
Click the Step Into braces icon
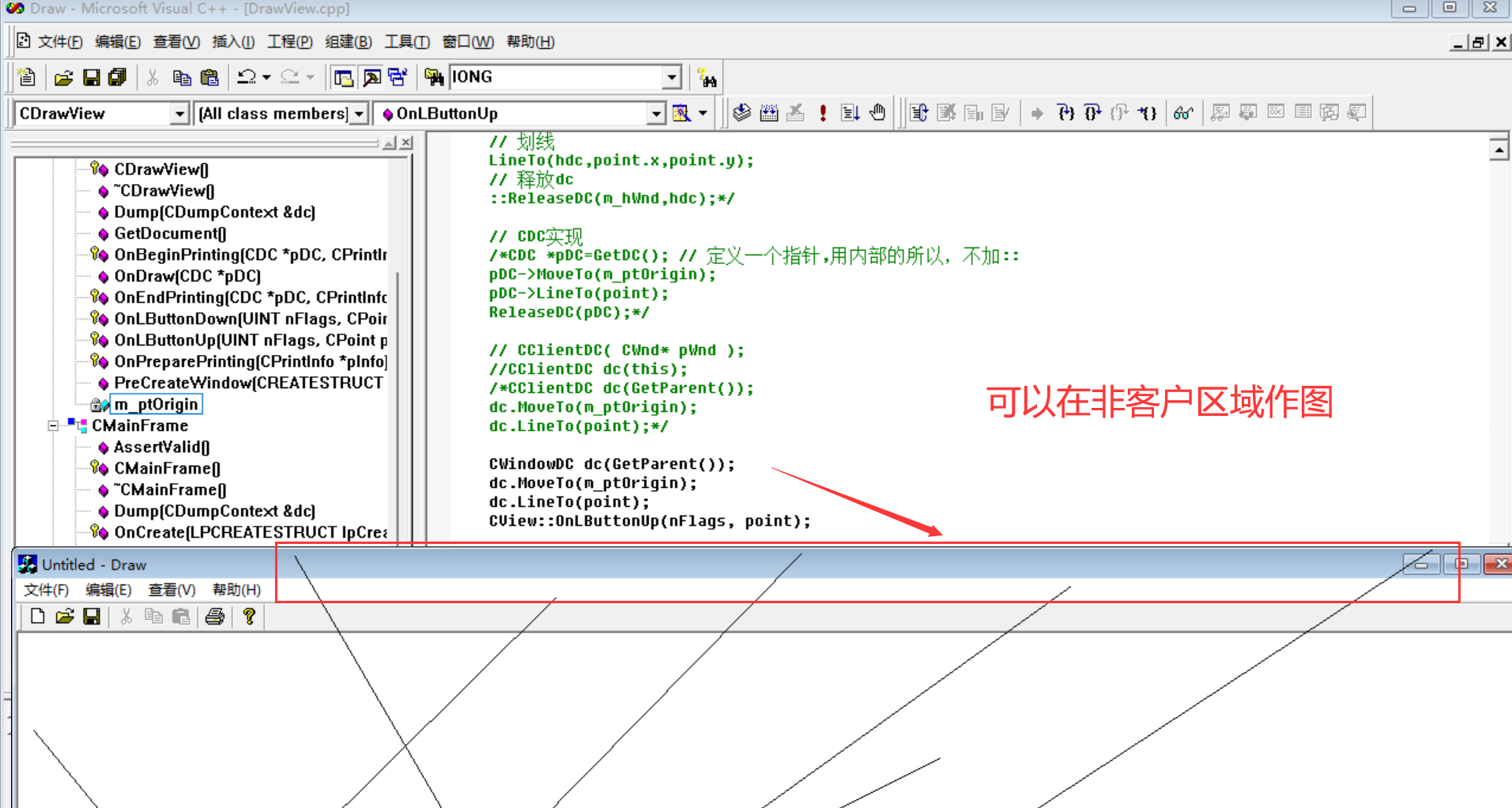coord(1066,113)
